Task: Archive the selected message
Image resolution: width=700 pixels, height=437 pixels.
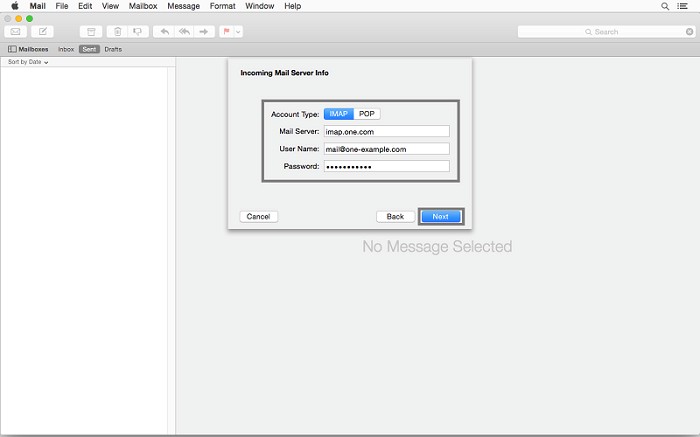Action: [91, 32]
